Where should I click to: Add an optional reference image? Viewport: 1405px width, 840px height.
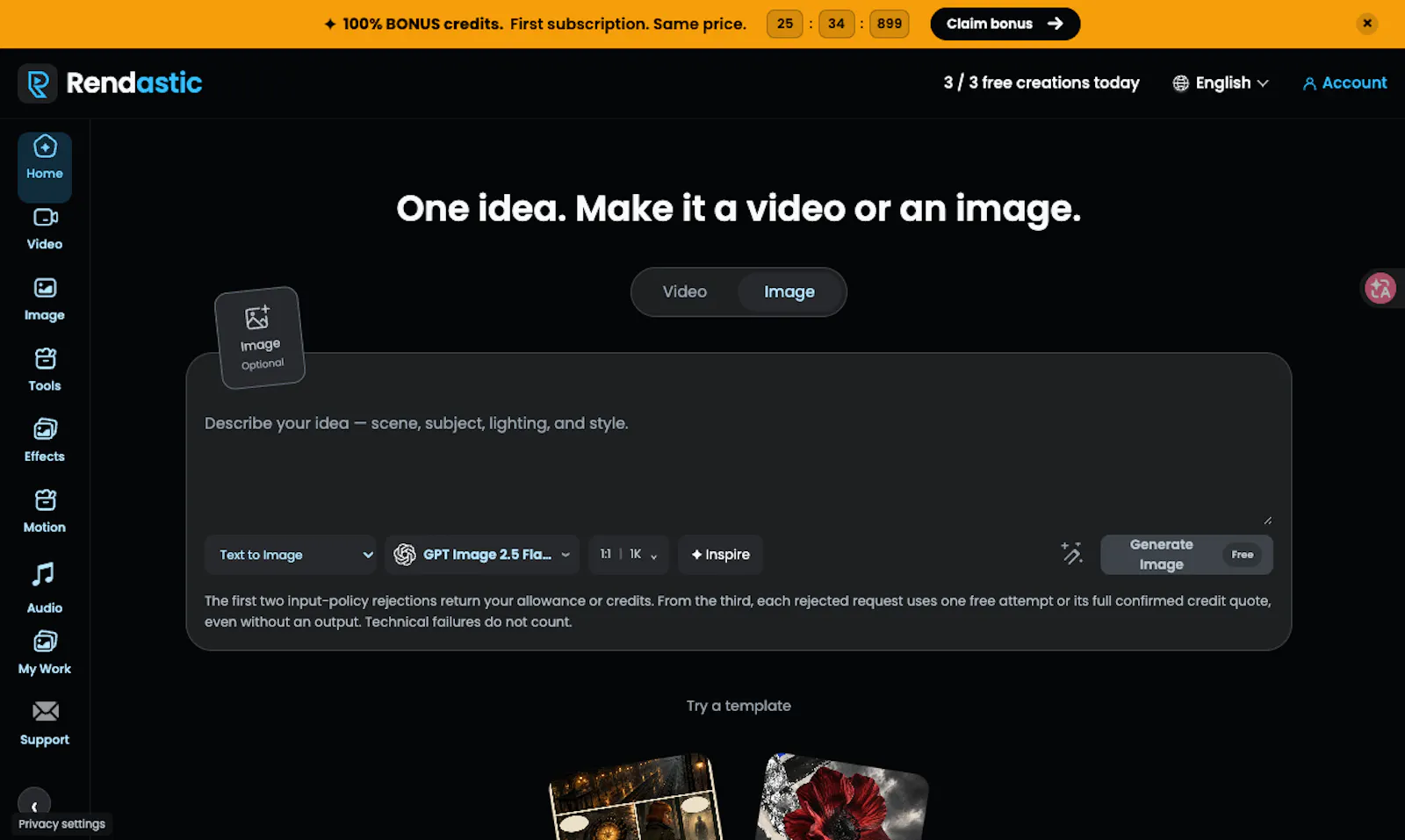[260, 338]
